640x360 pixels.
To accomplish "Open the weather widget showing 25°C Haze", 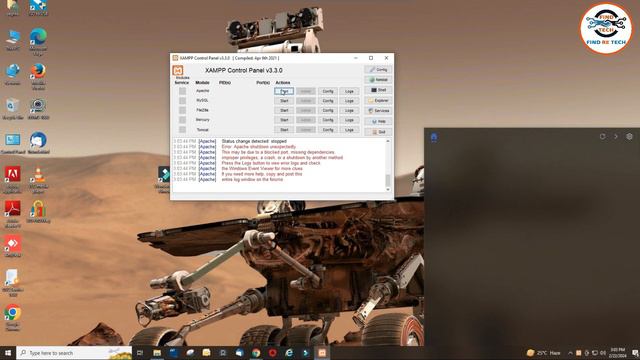I will point(543,353).
